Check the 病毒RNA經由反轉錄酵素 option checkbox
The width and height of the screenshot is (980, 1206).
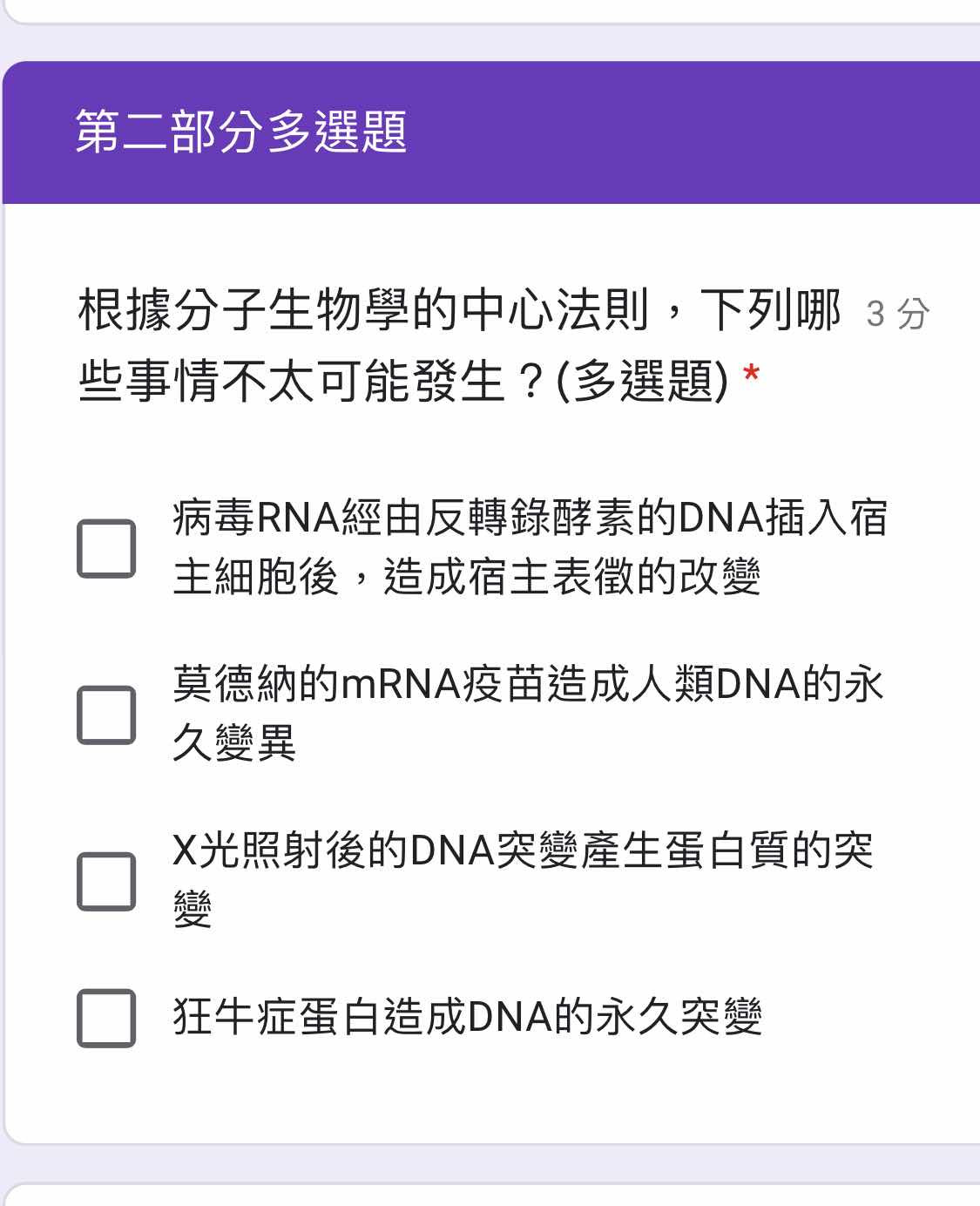106,549
